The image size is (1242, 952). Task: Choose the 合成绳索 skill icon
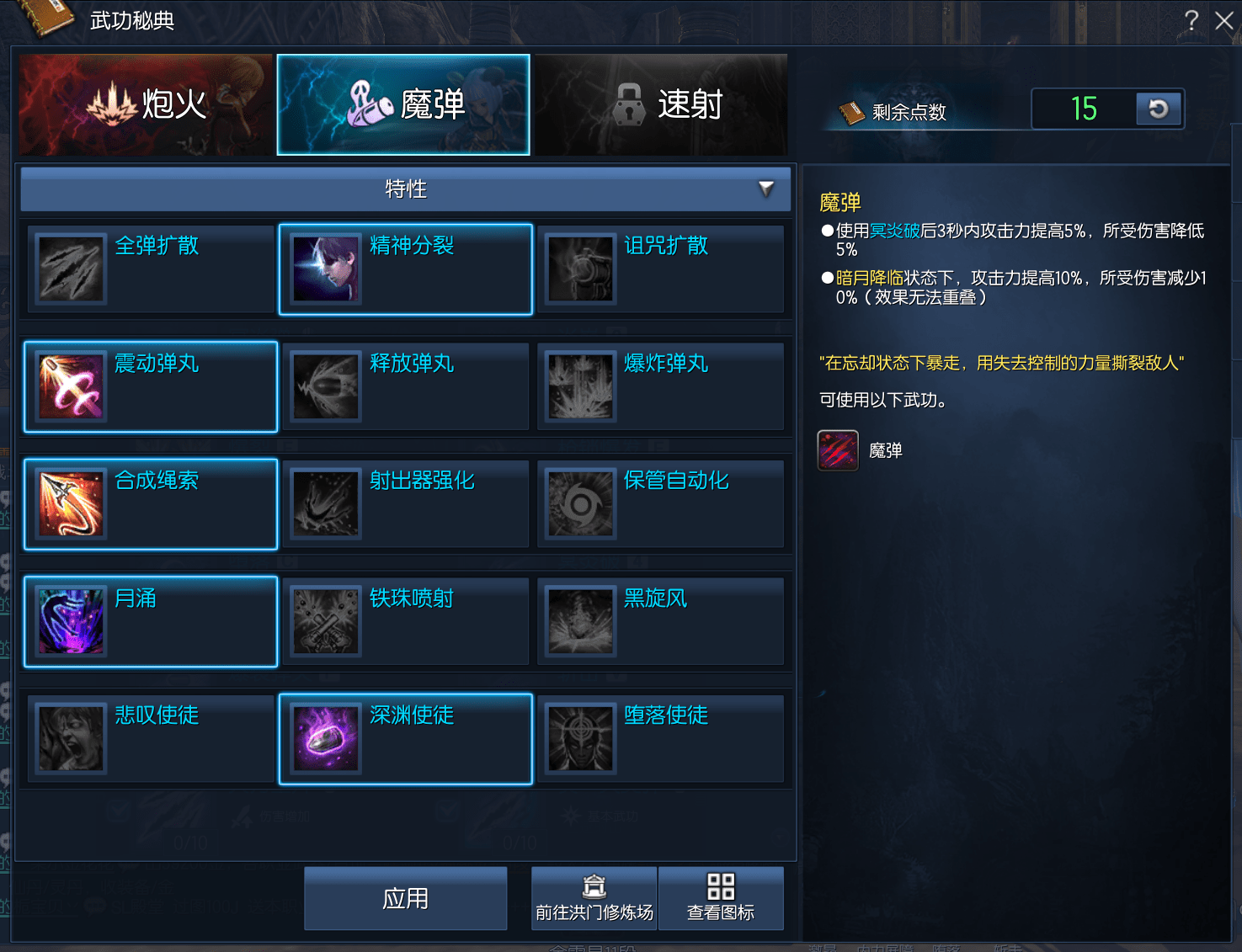pyautogui.click(x=71, y=503)
